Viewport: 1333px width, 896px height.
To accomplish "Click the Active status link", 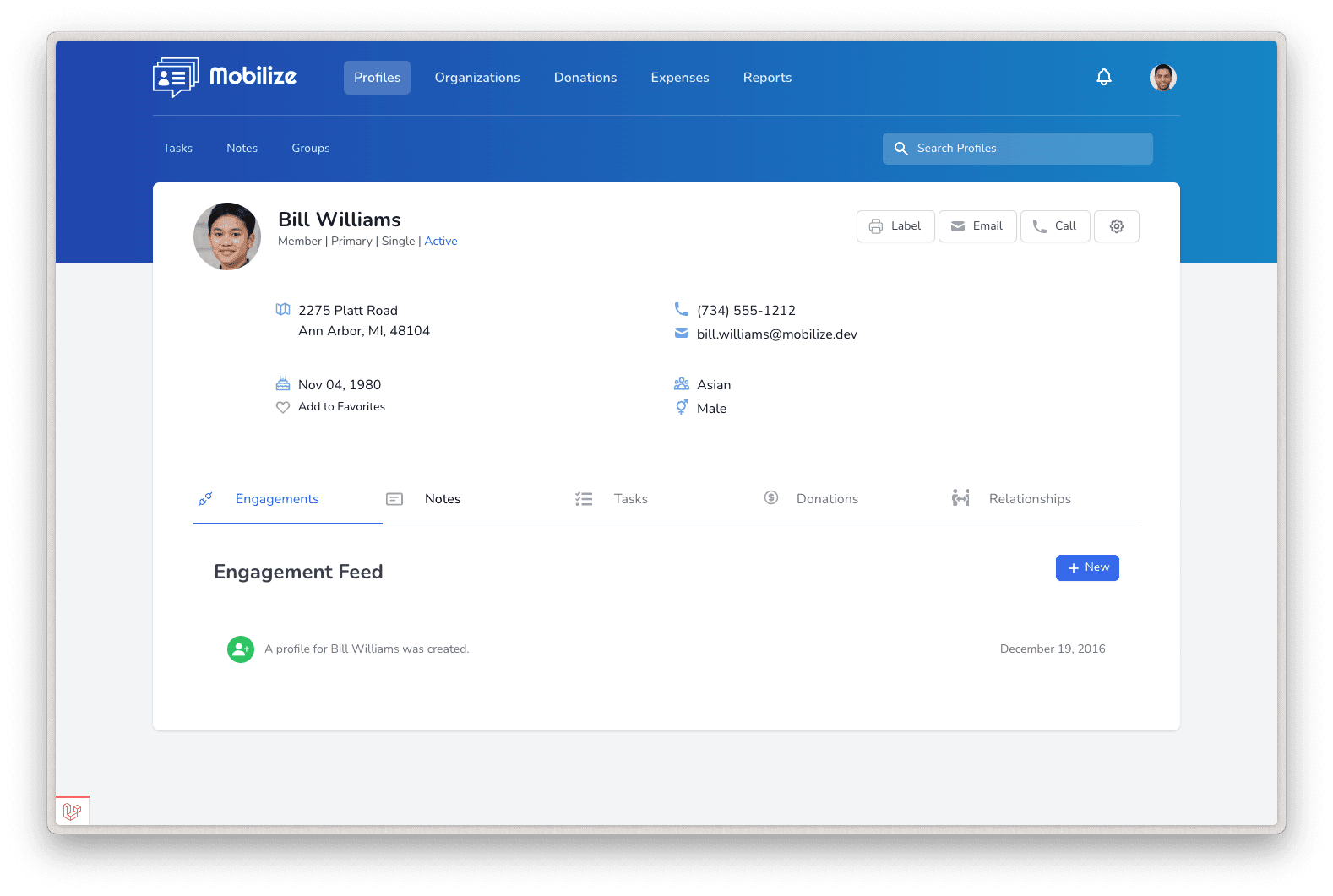I will 441,242.
